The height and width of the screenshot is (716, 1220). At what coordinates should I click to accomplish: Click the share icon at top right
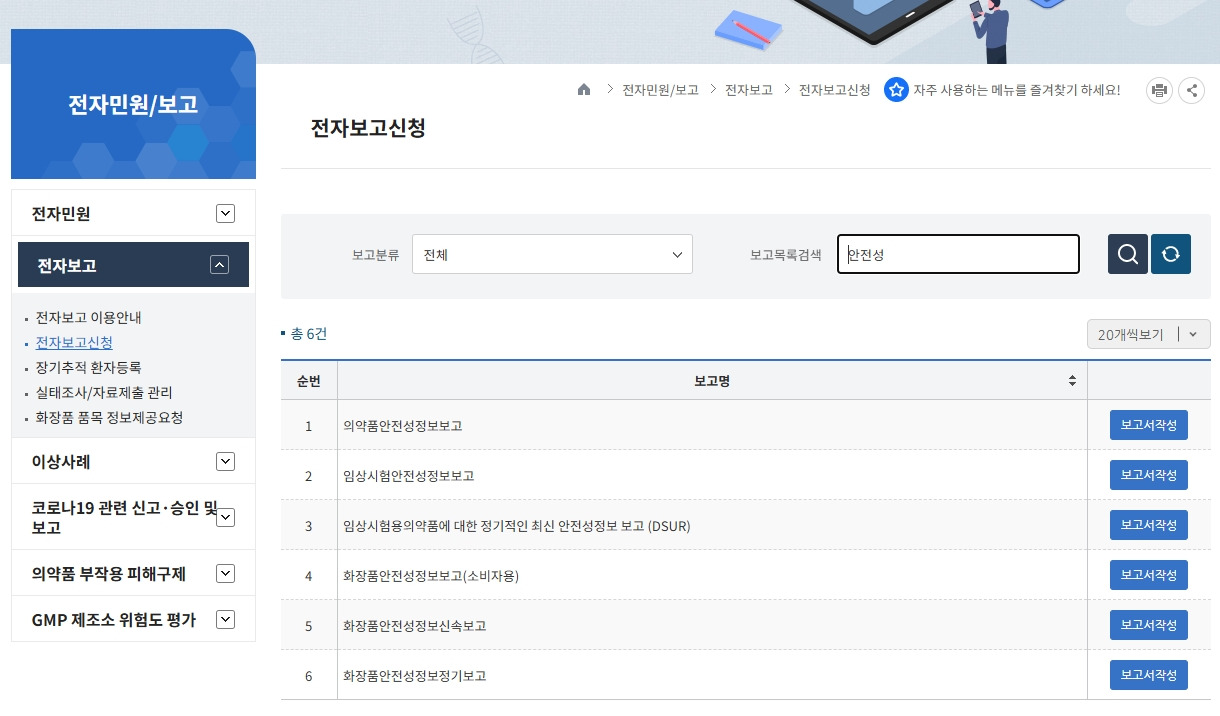(x=1191, y=89)
